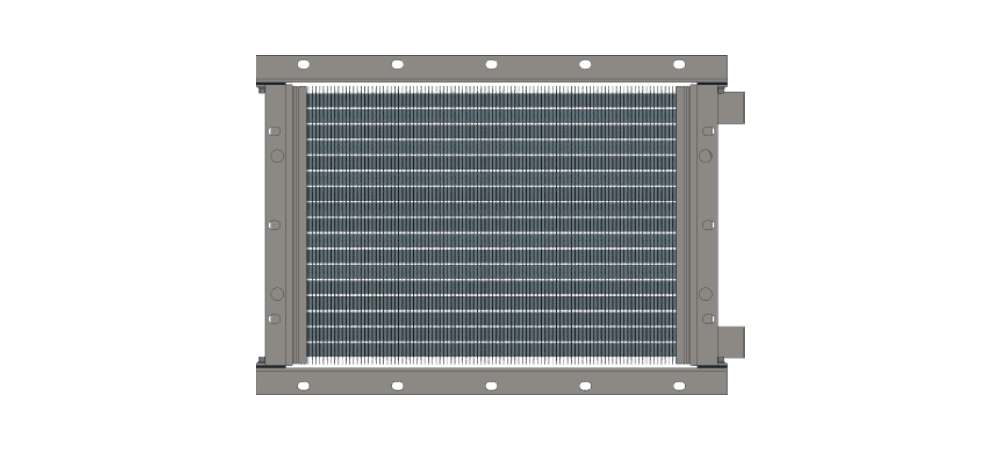Image resolution: width=1000 pixels, height=450 pixels.
Task: Click the second hole from left on top flange
Action: 397,64
